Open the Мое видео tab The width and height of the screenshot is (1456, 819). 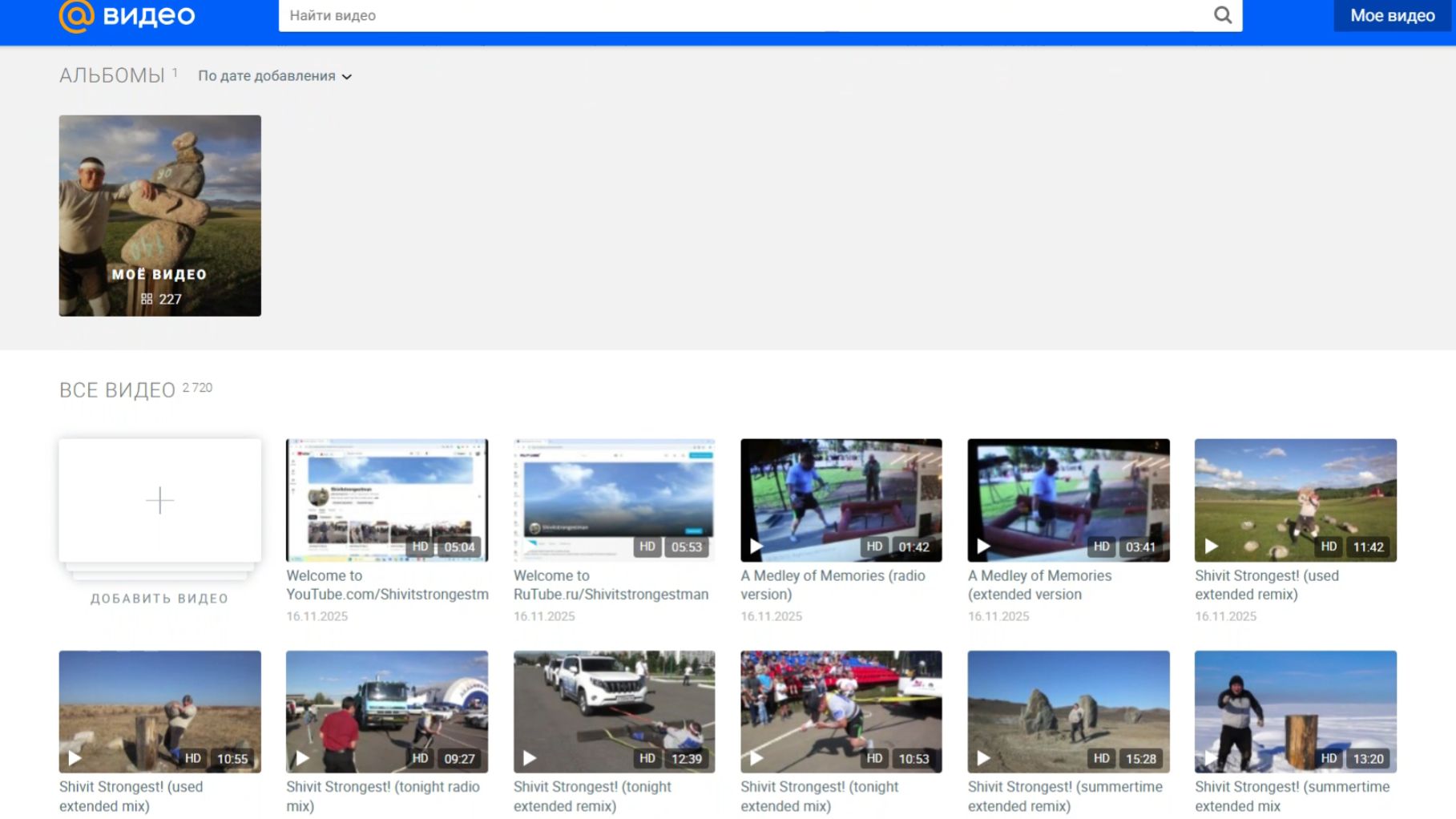click(x=1392, y=15)
